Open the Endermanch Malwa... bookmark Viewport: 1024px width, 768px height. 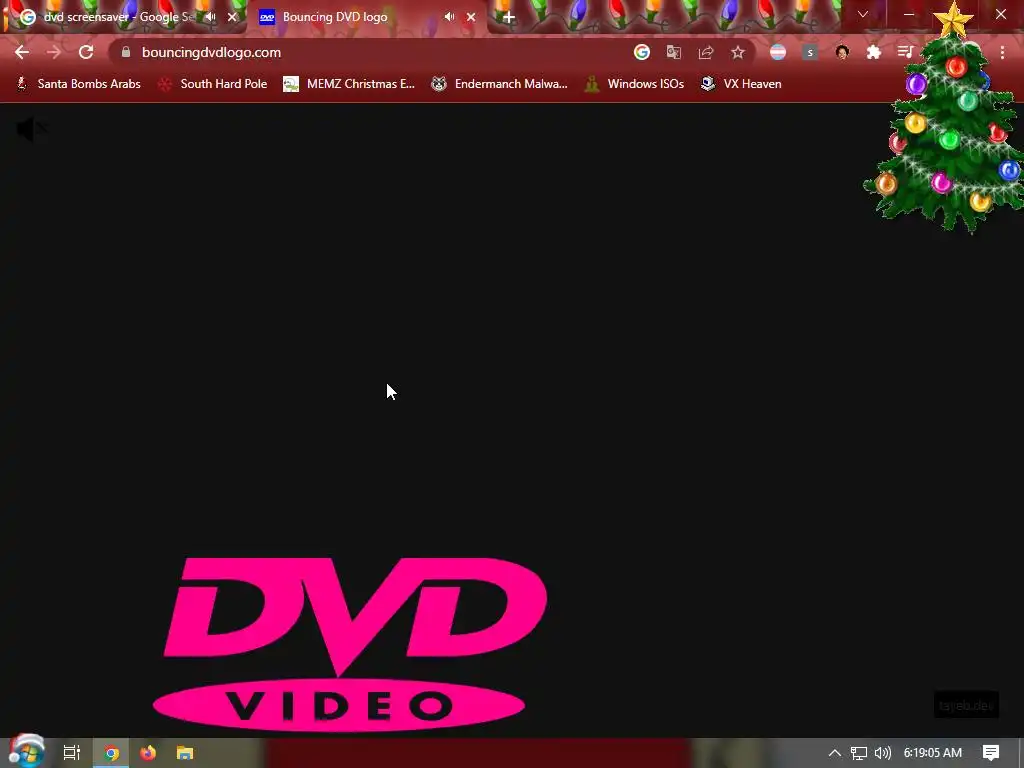click(500, 84)
